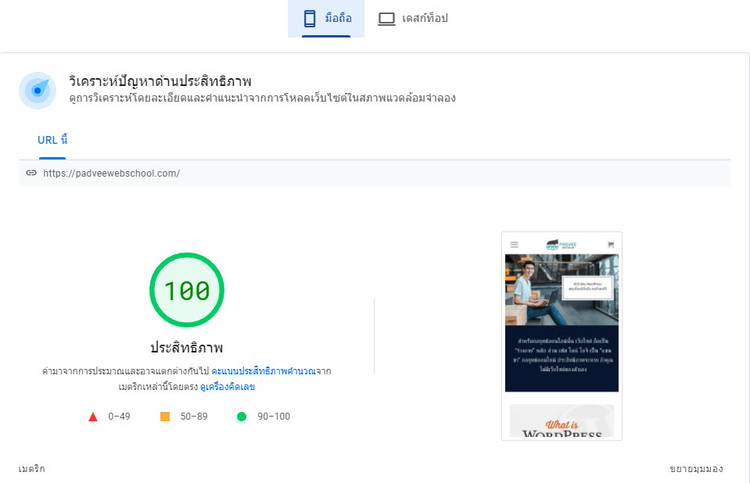The image size is (750, 483).
Task: Click the What is WordPress image in preview
Action: coord(561,422)
